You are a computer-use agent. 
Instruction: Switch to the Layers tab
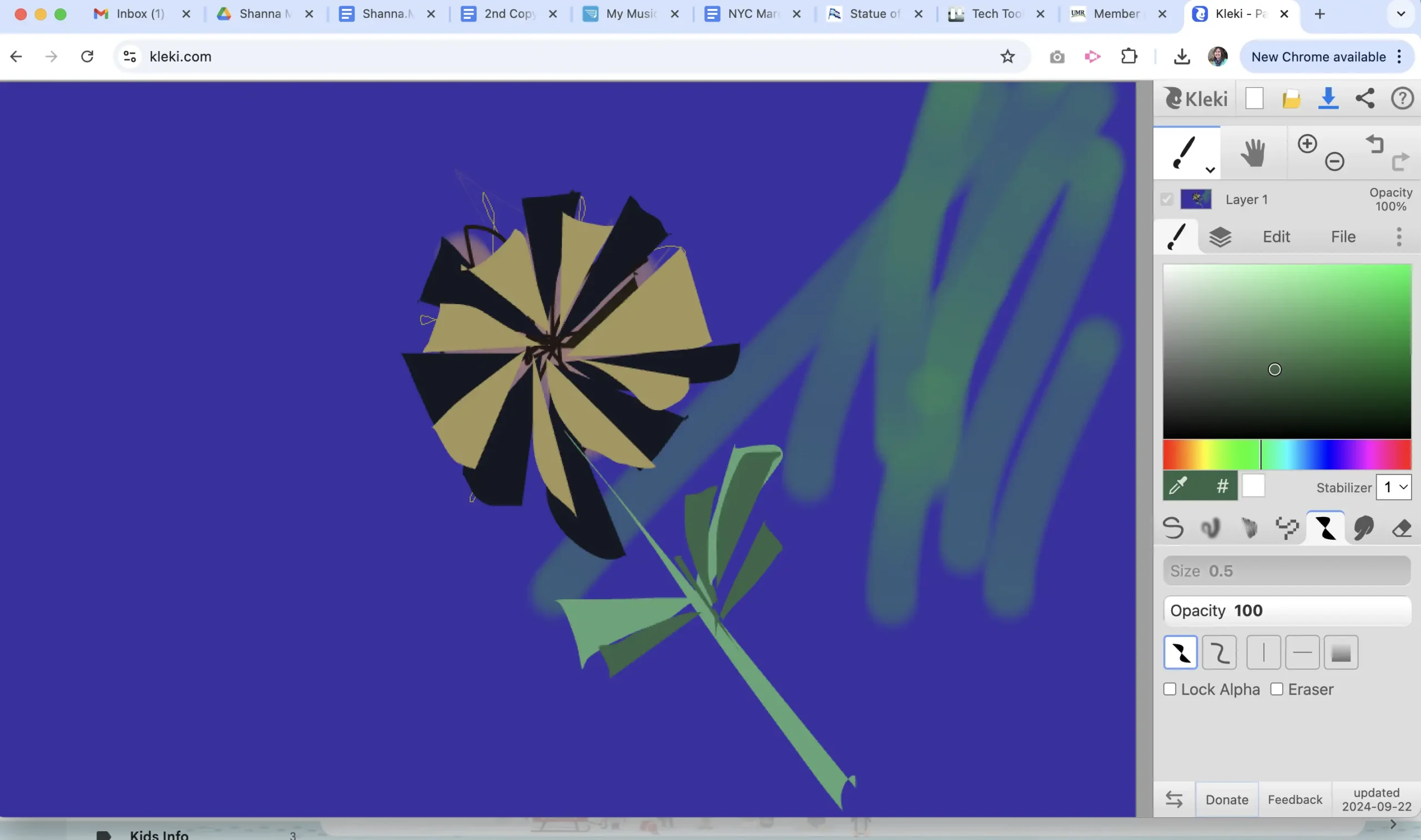click(x=1220, y=236)
